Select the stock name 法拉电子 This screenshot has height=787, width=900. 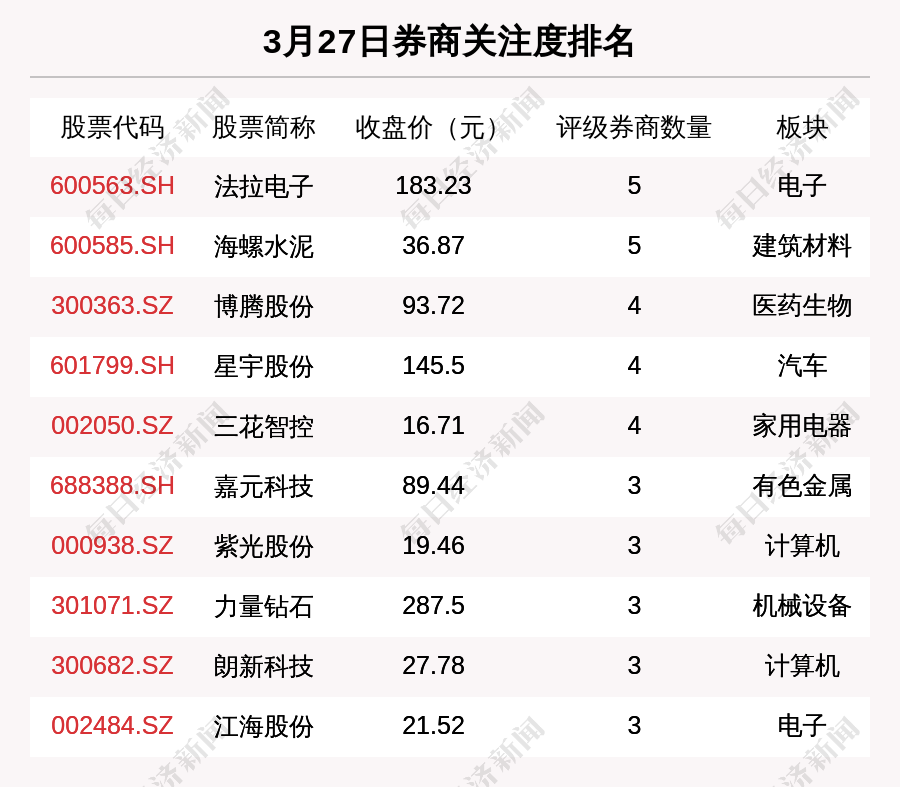[263, 186]
